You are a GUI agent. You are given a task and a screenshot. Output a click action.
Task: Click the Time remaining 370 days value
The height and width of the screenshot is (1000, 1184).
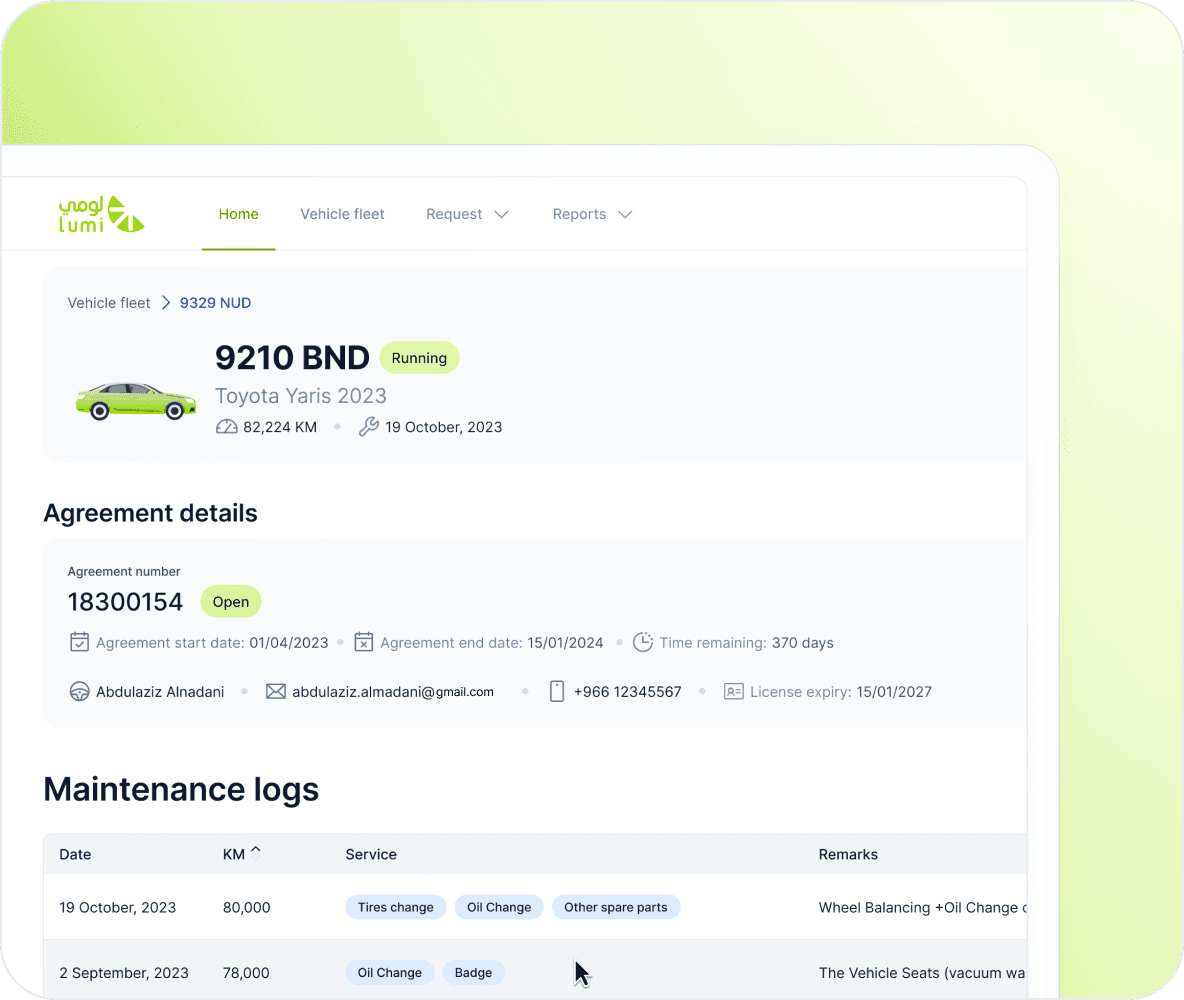click(746, 643)
